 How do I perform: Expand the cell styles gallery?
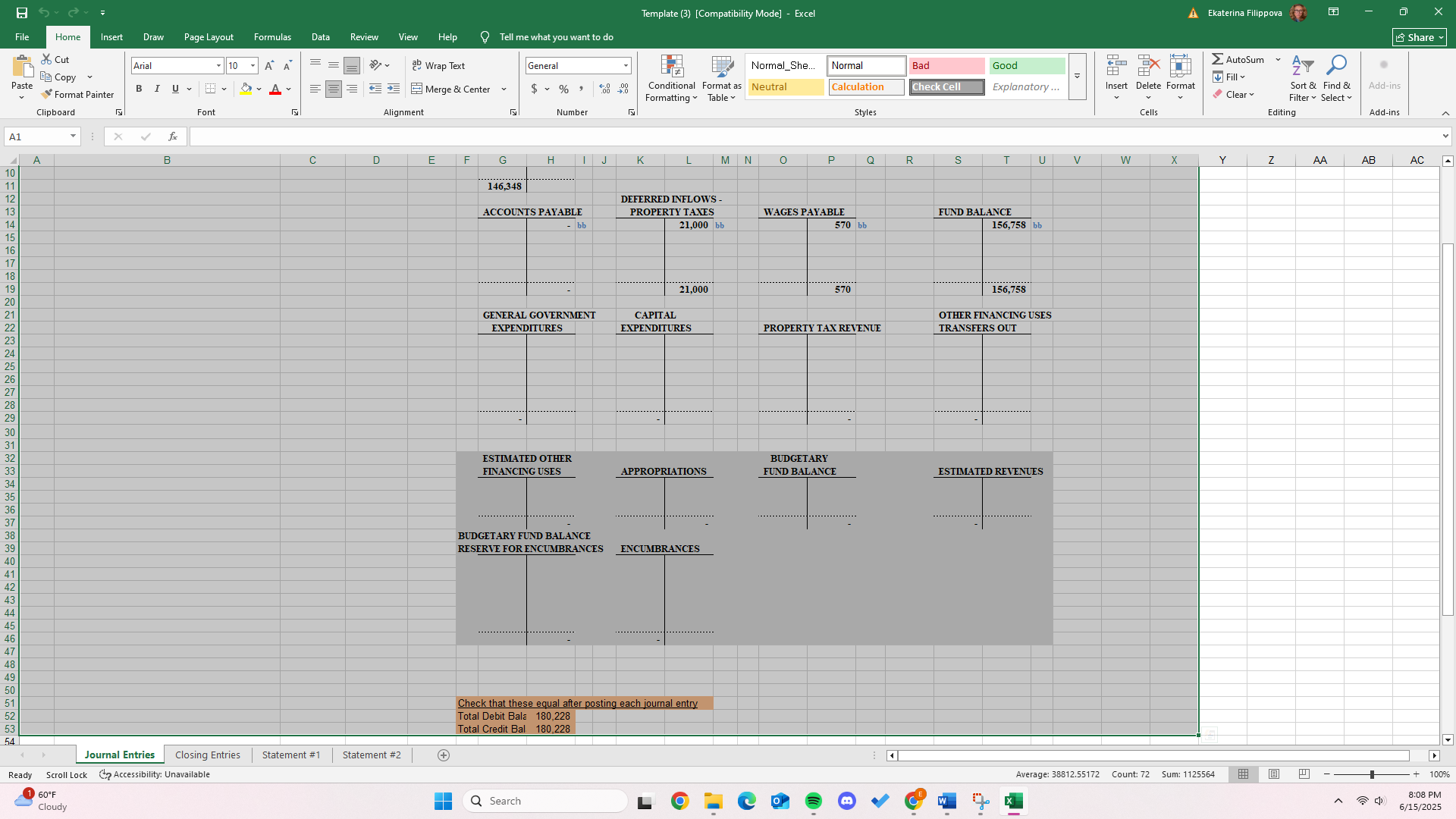click(x=1077, y=77)
